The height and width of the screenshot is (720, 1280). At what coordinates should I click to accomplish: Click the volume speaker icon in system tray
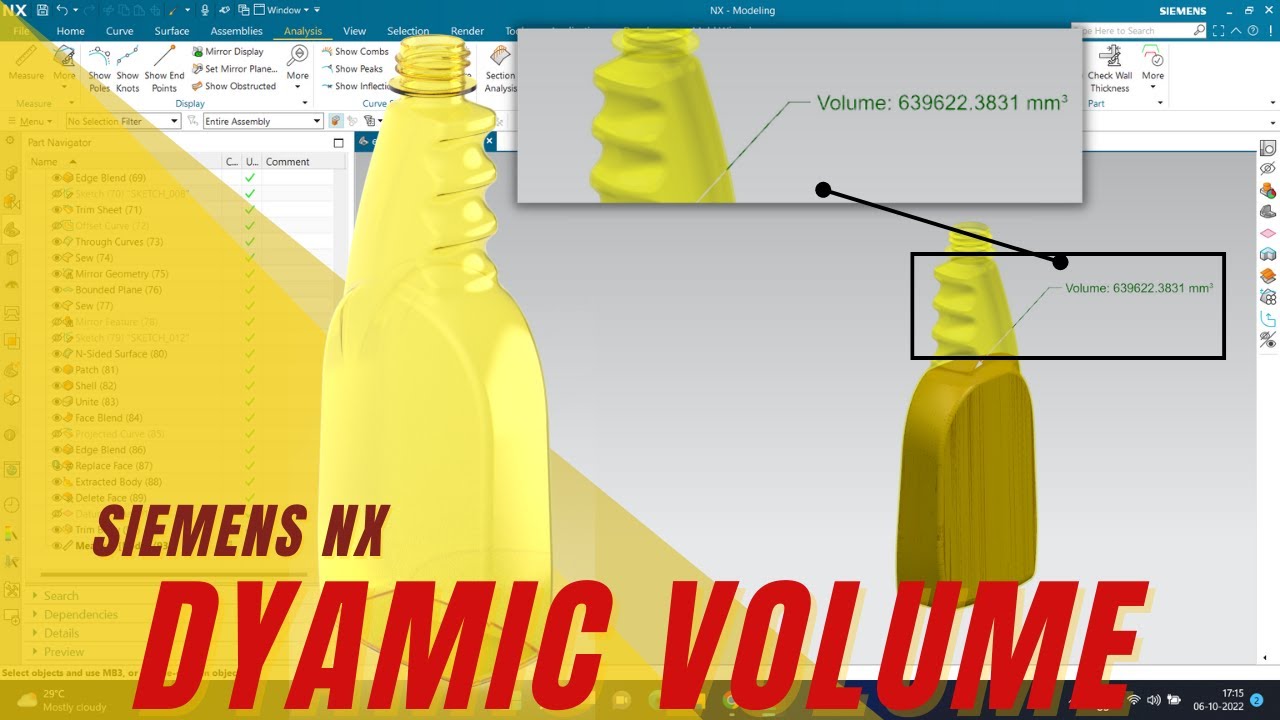click(x=1153, y=700)
